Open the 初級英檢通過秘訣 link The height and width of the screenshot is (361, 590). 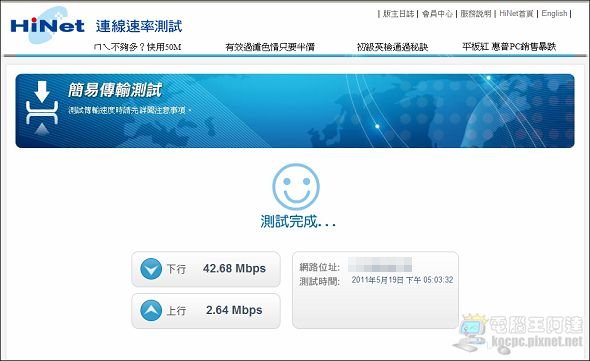(x=392, y=47)
